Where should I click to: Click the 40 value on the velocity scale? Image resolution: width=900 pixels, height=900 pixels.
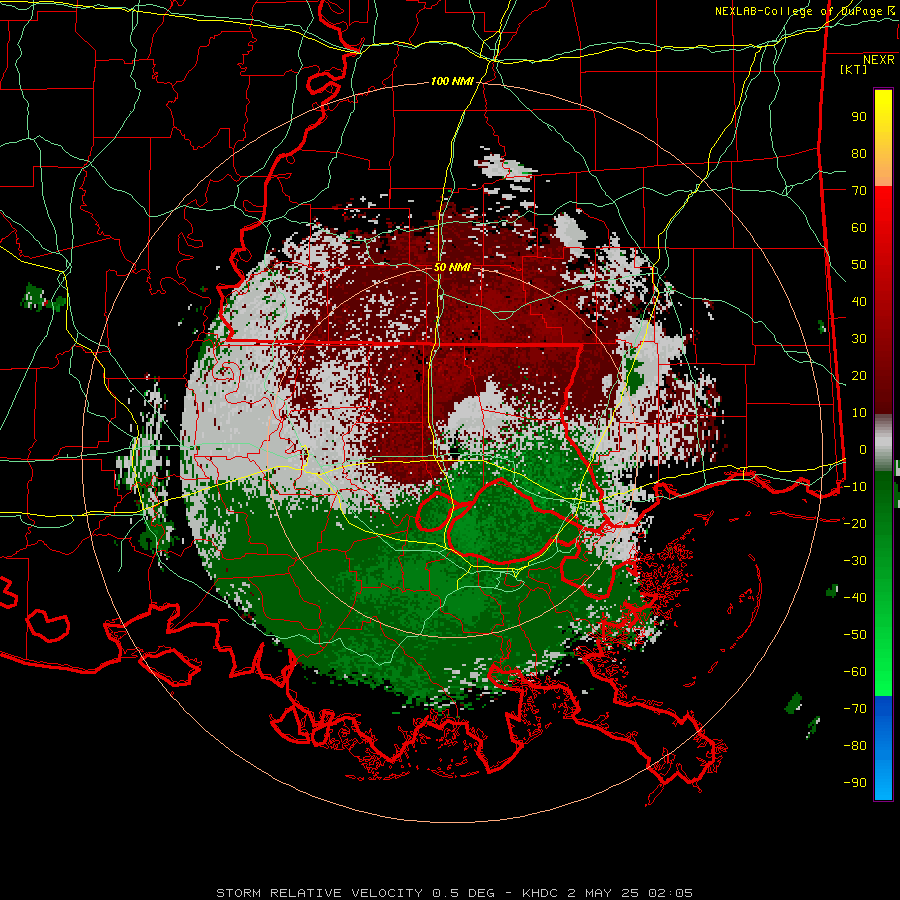coord(859,302)
